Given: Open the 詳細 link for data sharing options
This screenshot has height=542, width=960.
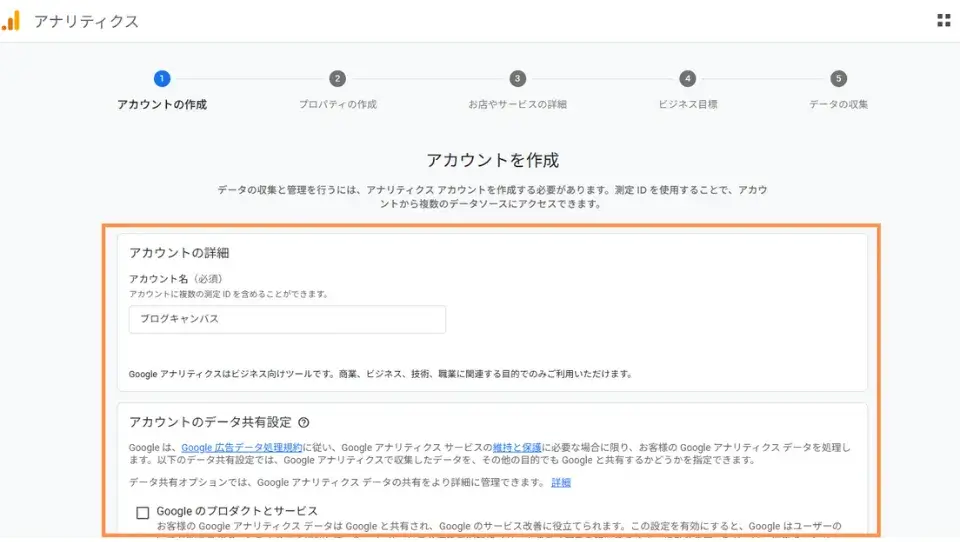Looking at the screenshot, I should point(561,483).
